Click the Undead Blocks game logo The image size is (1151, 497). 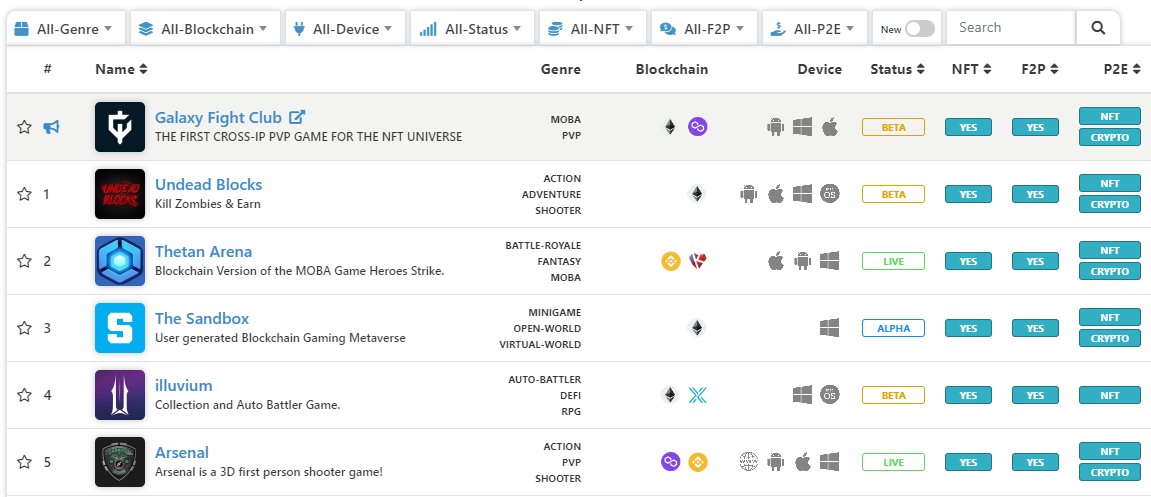(x=120, y=194)
